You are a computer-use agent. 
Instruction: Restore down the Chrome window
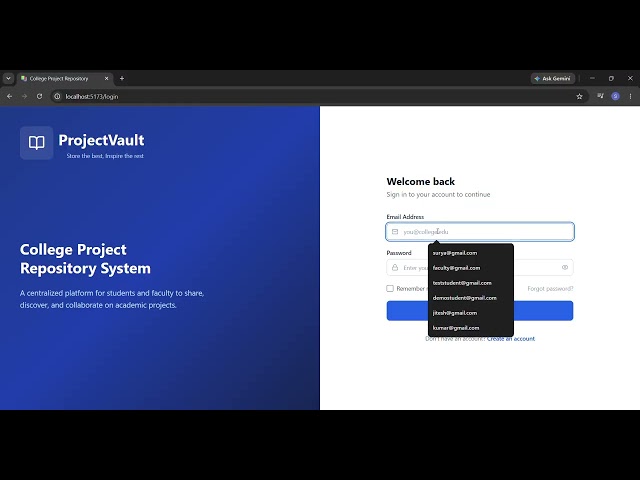[611, 78]
